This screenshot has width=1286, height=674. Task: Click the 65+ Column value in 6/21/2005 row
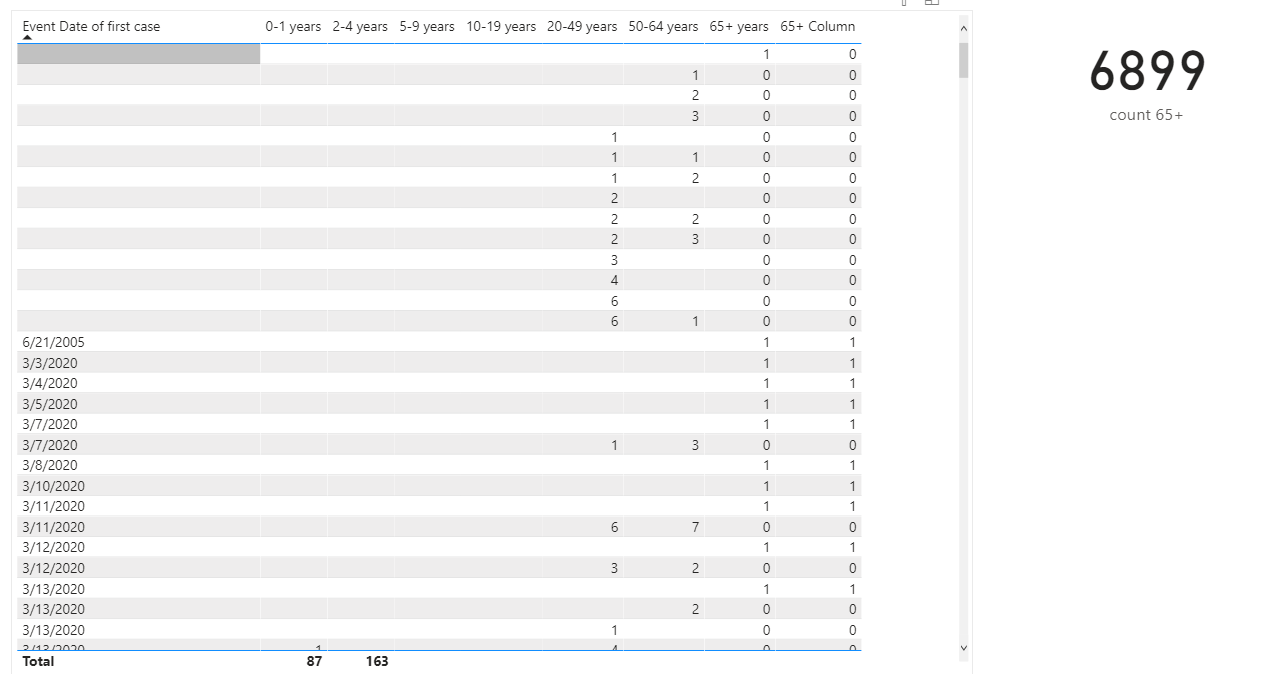coord(852,342)
